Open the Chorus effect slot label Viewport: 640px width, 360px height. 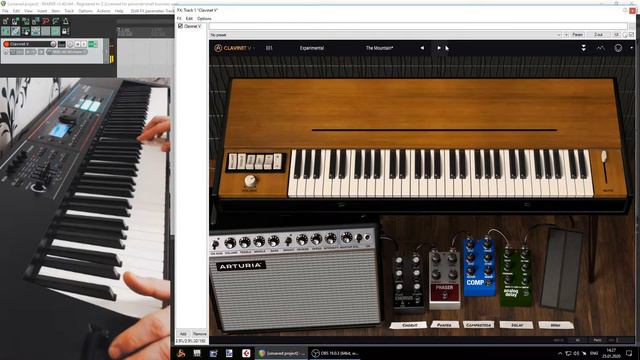409,325
